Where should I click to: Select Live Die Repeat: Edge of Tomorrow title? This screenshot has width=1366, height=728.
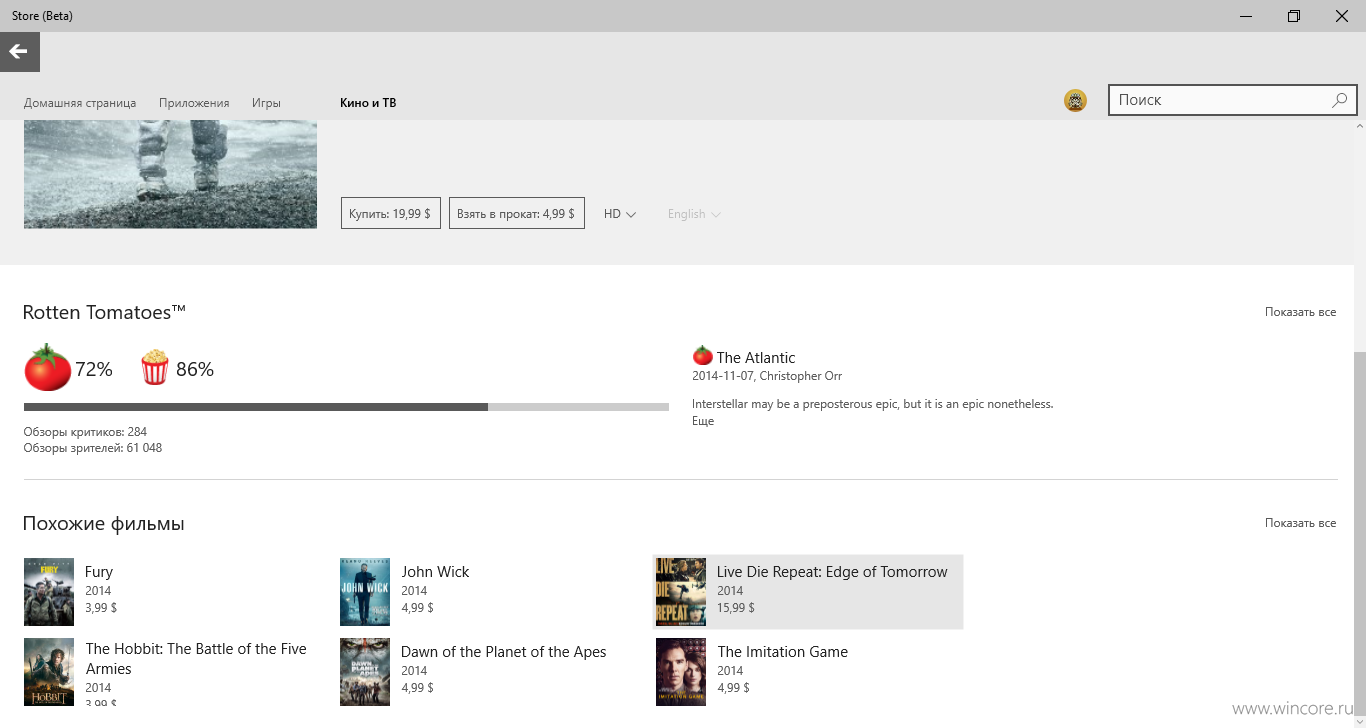pos(832,572)
